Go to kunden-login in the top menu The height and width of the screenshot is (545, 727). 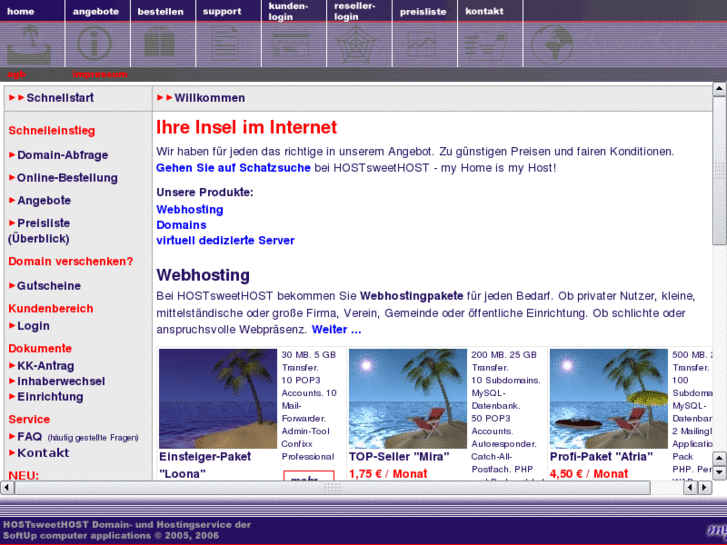(288, 11)
